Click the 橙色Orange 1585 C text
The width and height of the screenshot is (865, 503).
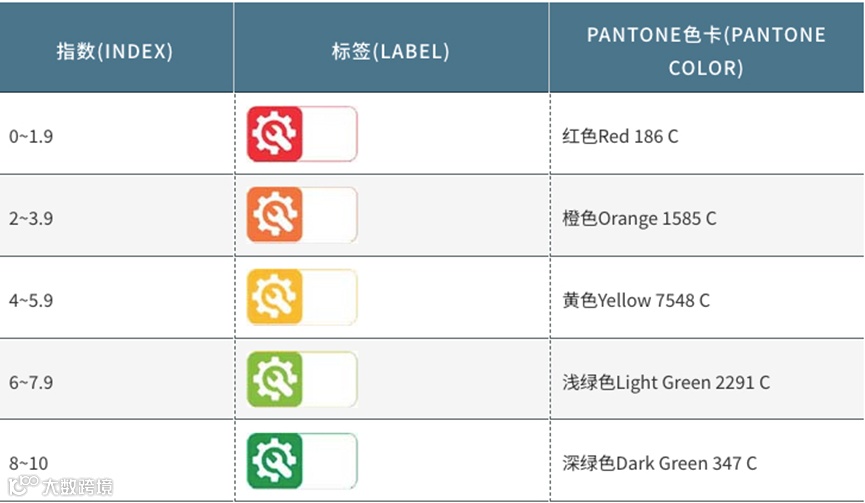639,218
